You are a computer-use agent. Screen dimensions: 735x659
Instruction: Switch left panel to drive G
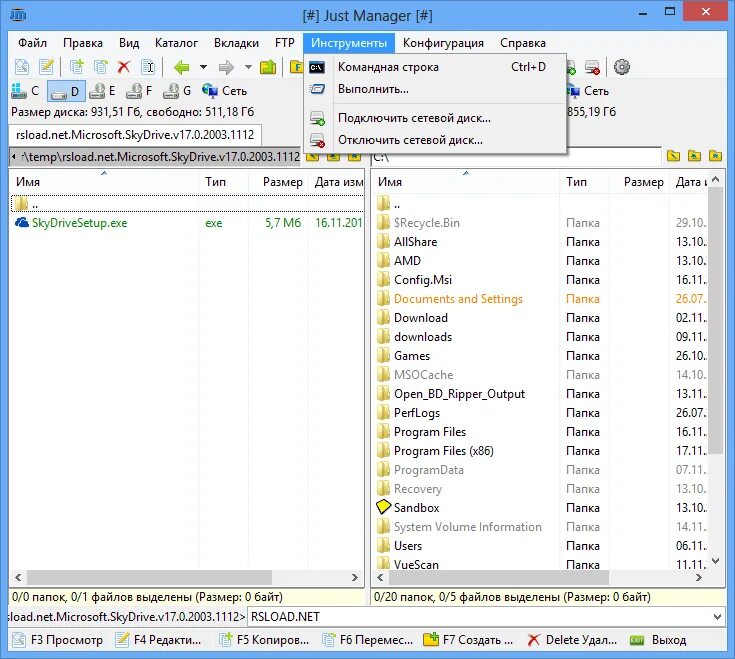[x=177, y=91]
